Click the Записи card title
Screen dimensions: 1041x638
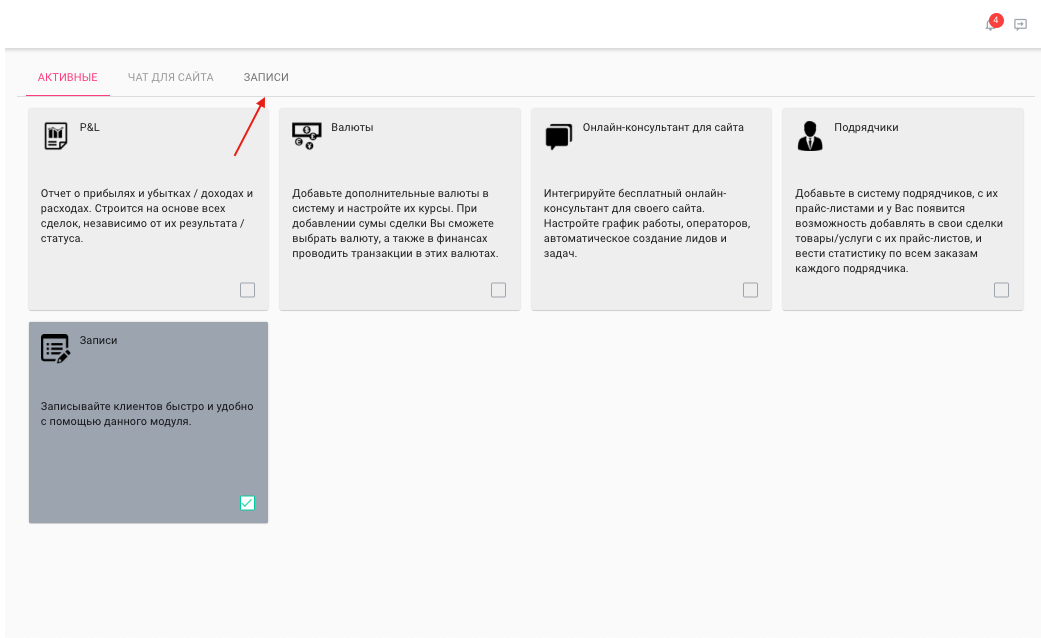tap(98, 341)
